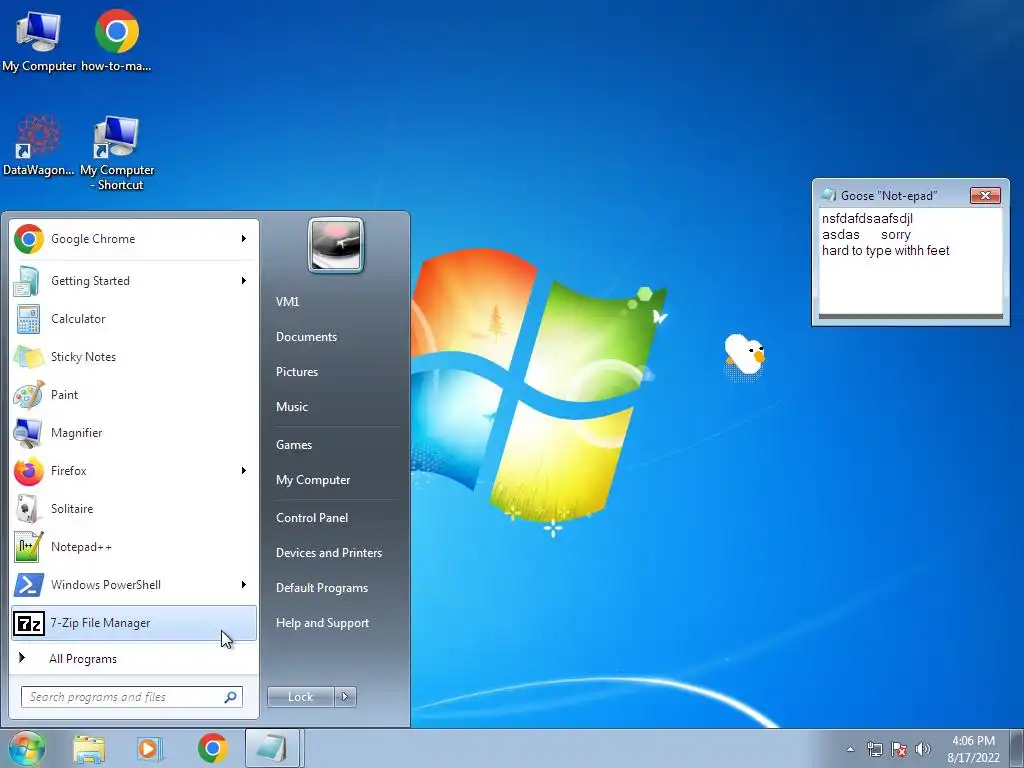Image resolution: width=1024 pixels, height=768 pixels.
Task: Close the Goose Not-epad window
Action: (x=985, y=195)
